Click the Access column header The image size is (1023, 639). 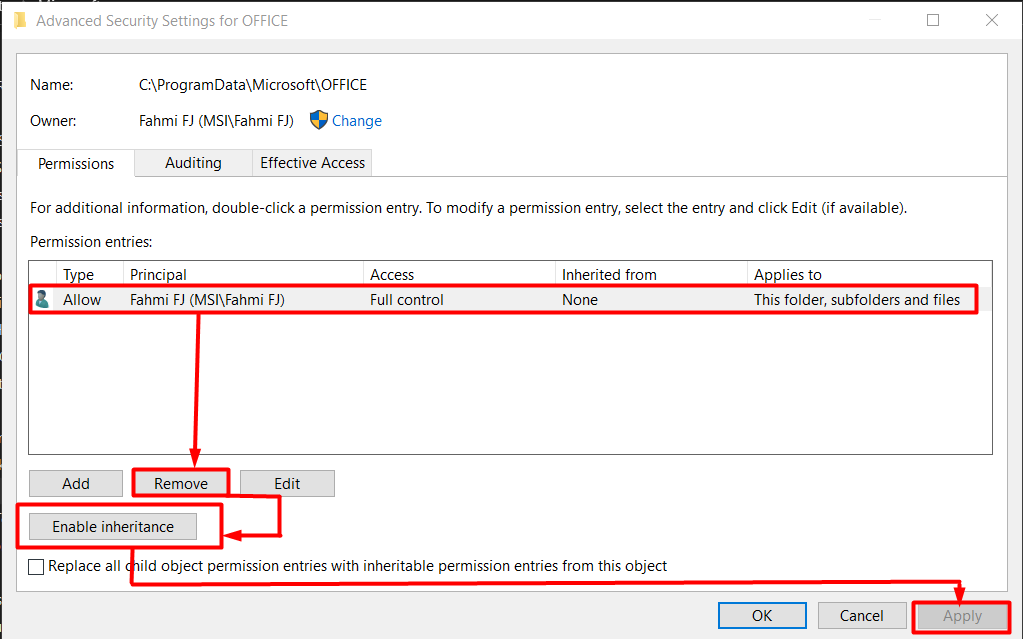point(392,274)
